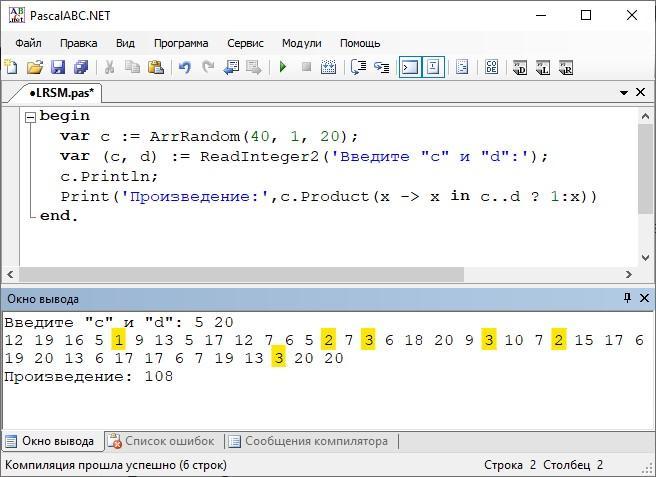The image size is (656, 477).
Task: Click the step into debug icon
Action: (382, 67)
